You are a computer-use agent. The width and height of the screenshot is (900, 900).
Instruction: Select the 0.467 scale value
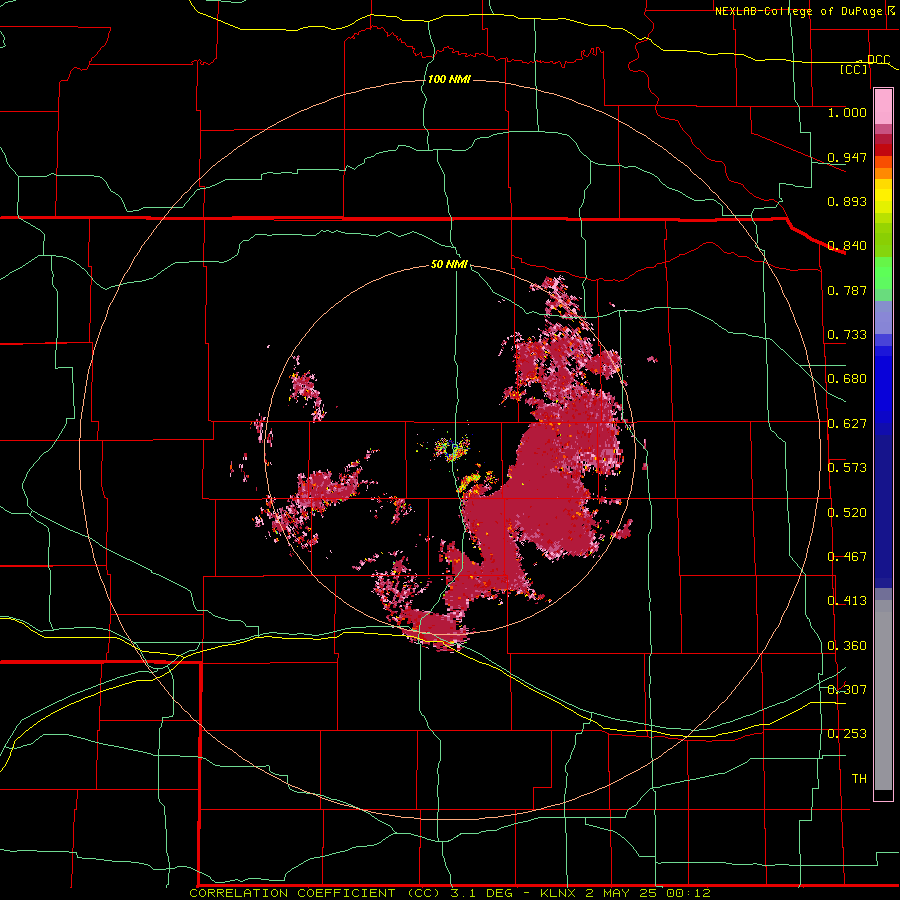pyautogui.click(x=847, y=557)
